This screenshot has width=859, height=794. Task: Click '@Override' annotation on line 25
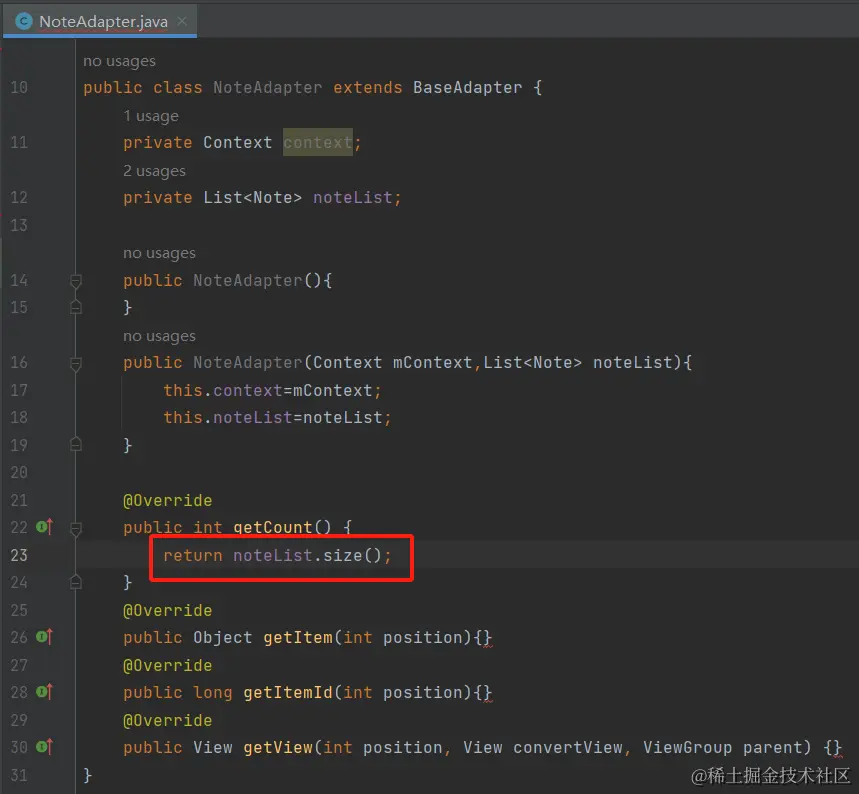tap(168, 610)
